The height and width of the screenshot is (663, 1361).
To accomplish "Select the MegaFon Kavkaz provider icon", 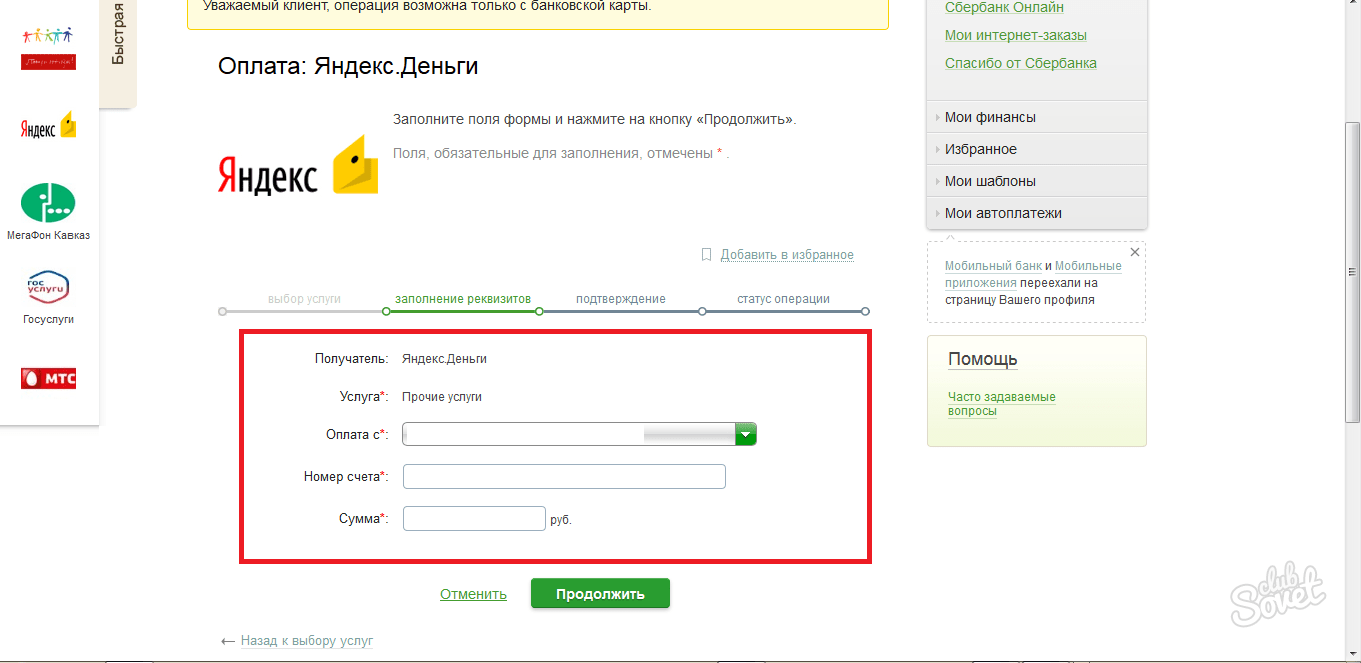I will tap(48, 203).
